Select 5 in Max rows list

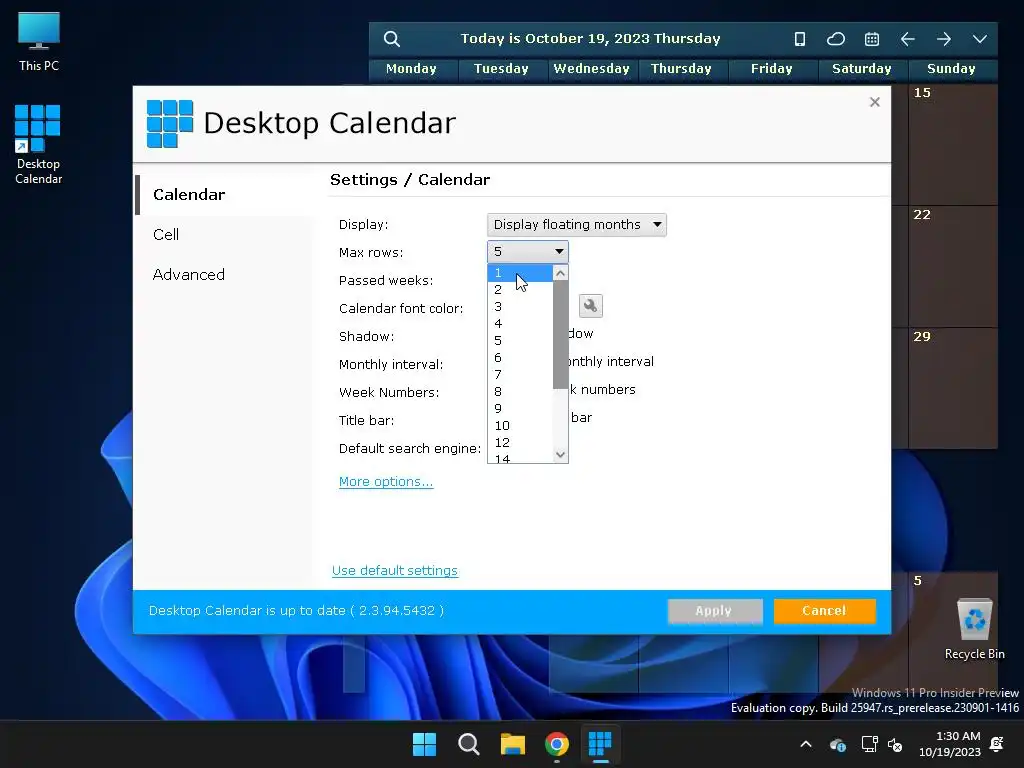click(x=520, y=340)
